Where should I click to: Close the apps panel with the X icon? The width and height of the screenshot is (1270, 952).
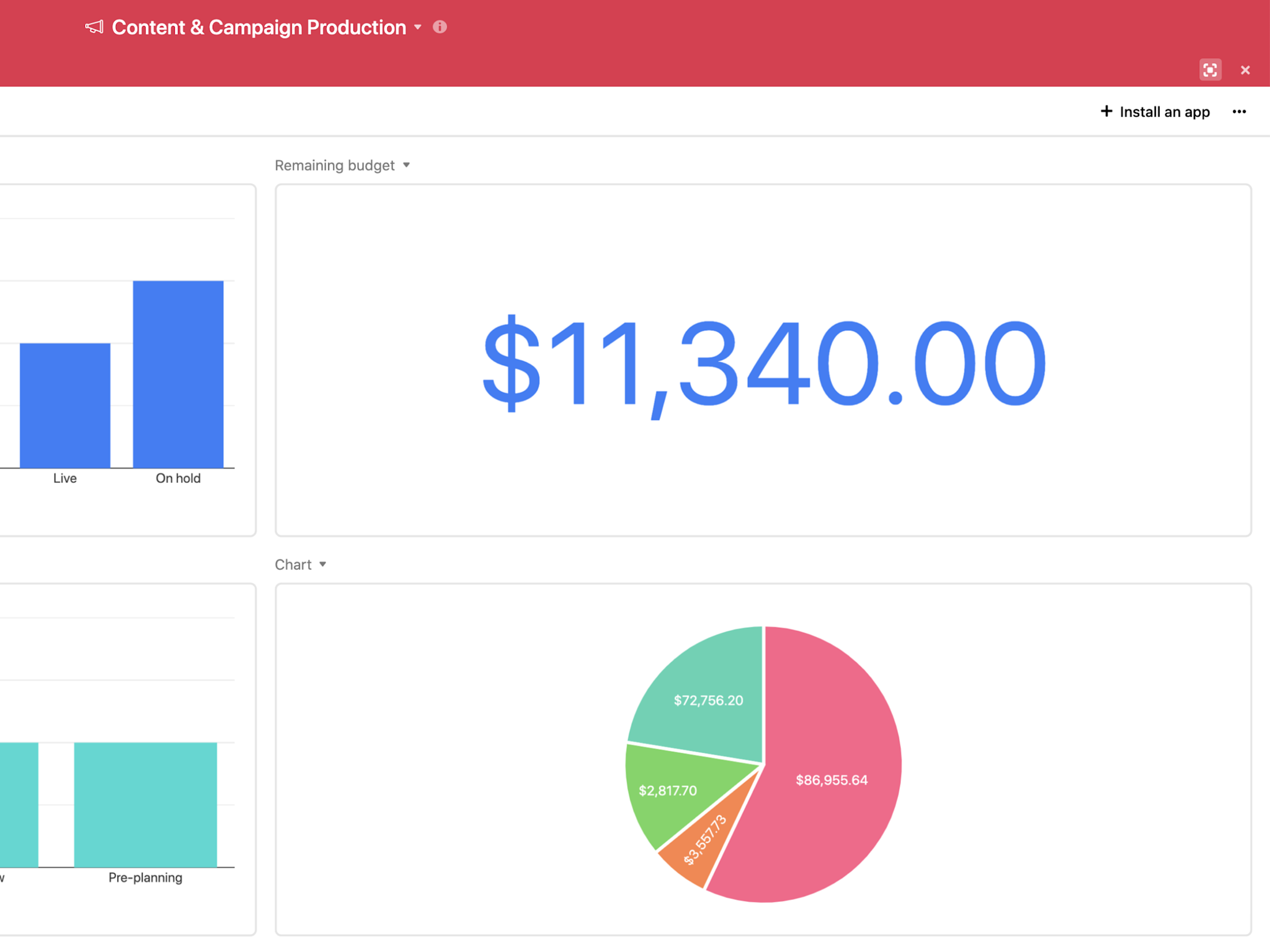pos(1245,69)
